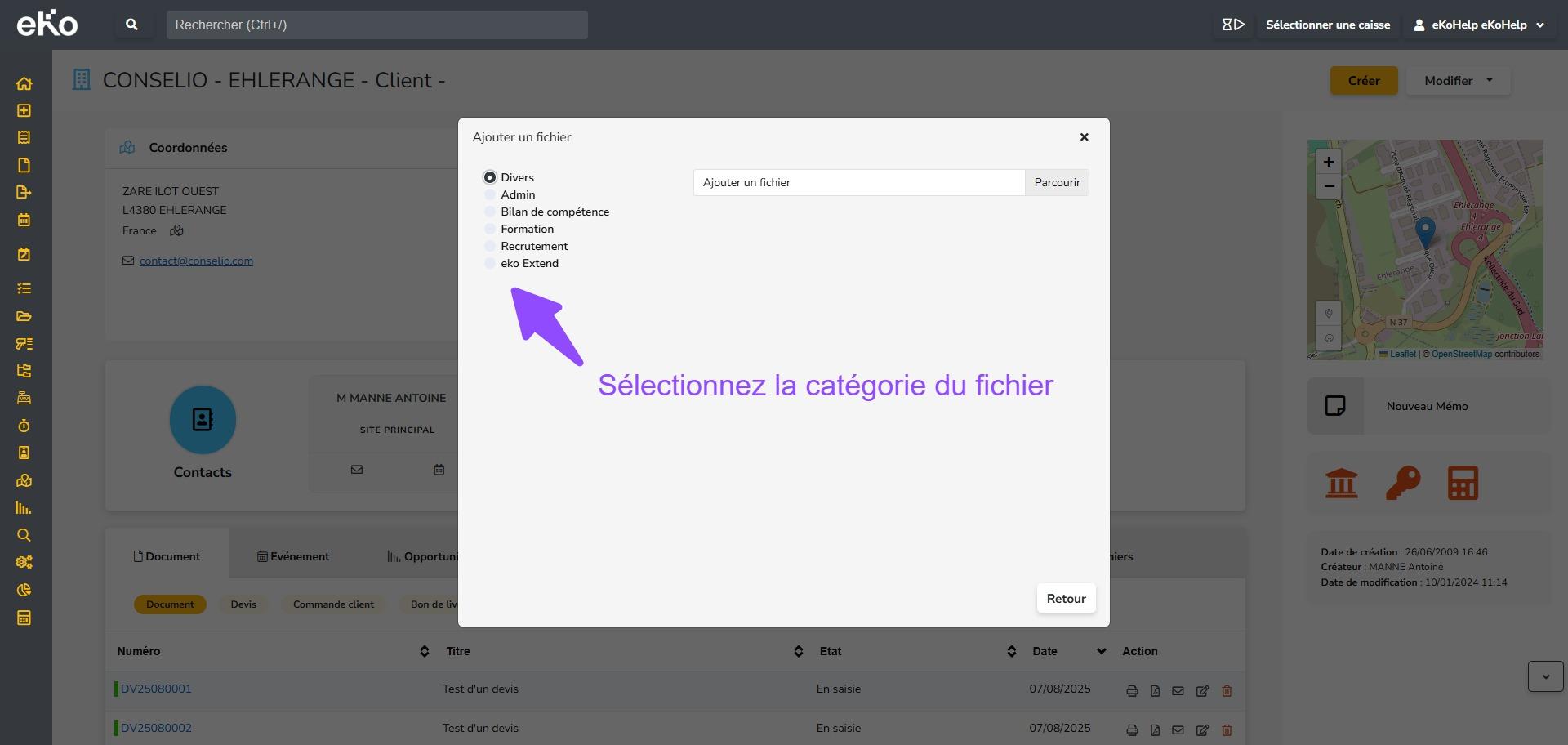The height and width of the screenshot is (745, 1568).
Task: Click the bank building icon
Action: 1341,483
